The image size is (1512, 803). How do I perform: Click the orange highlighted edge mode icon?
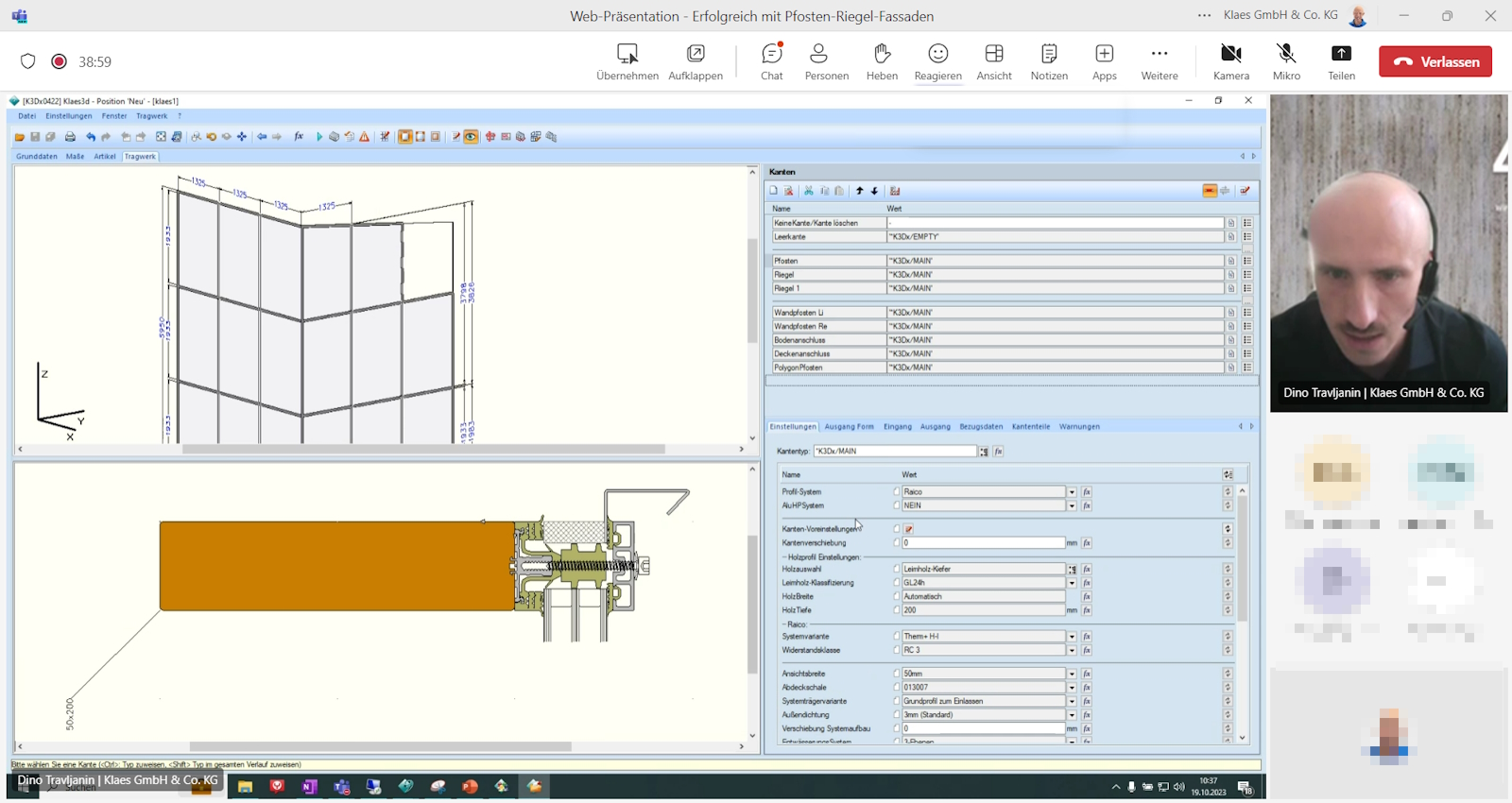1210,191
